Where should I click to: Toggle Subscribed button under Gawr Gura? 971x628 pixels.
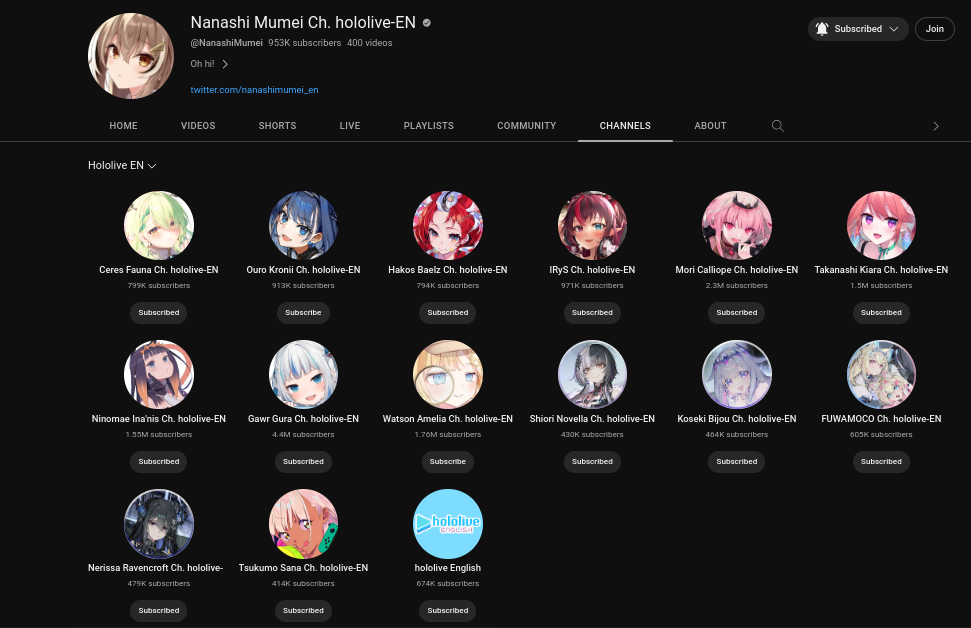pyautogui.click(x=303, y=462)
